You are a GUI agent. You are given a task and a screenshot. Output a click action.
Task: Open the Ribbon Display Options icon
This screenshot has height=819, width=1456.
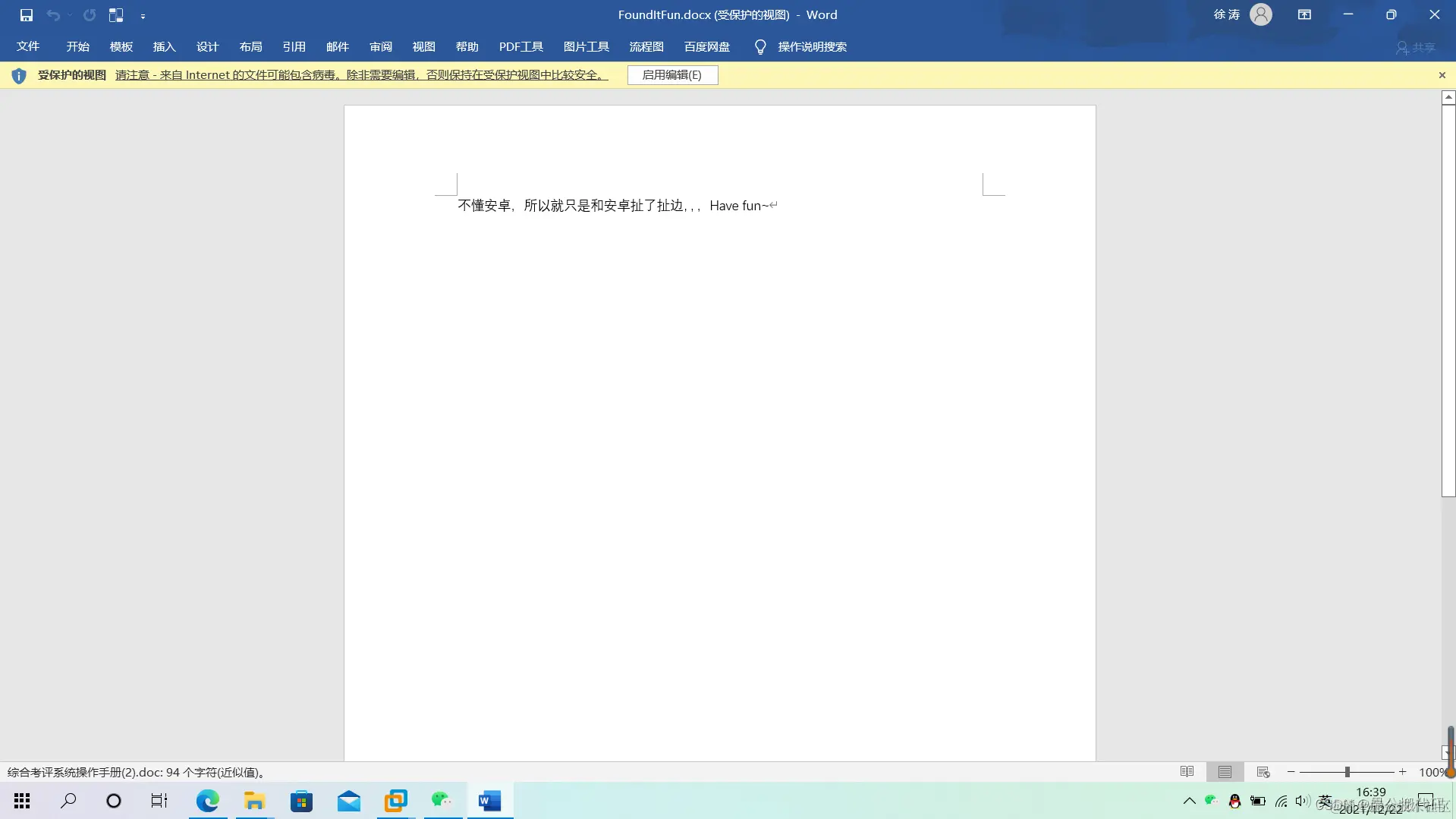click(x=1304, y=14)
